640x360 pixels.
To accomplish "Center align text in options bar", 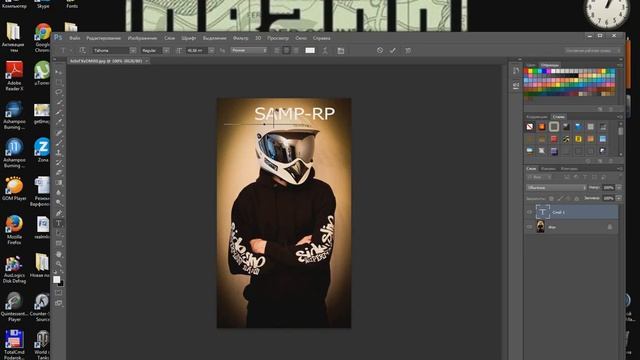I will (x=286, y=51).
